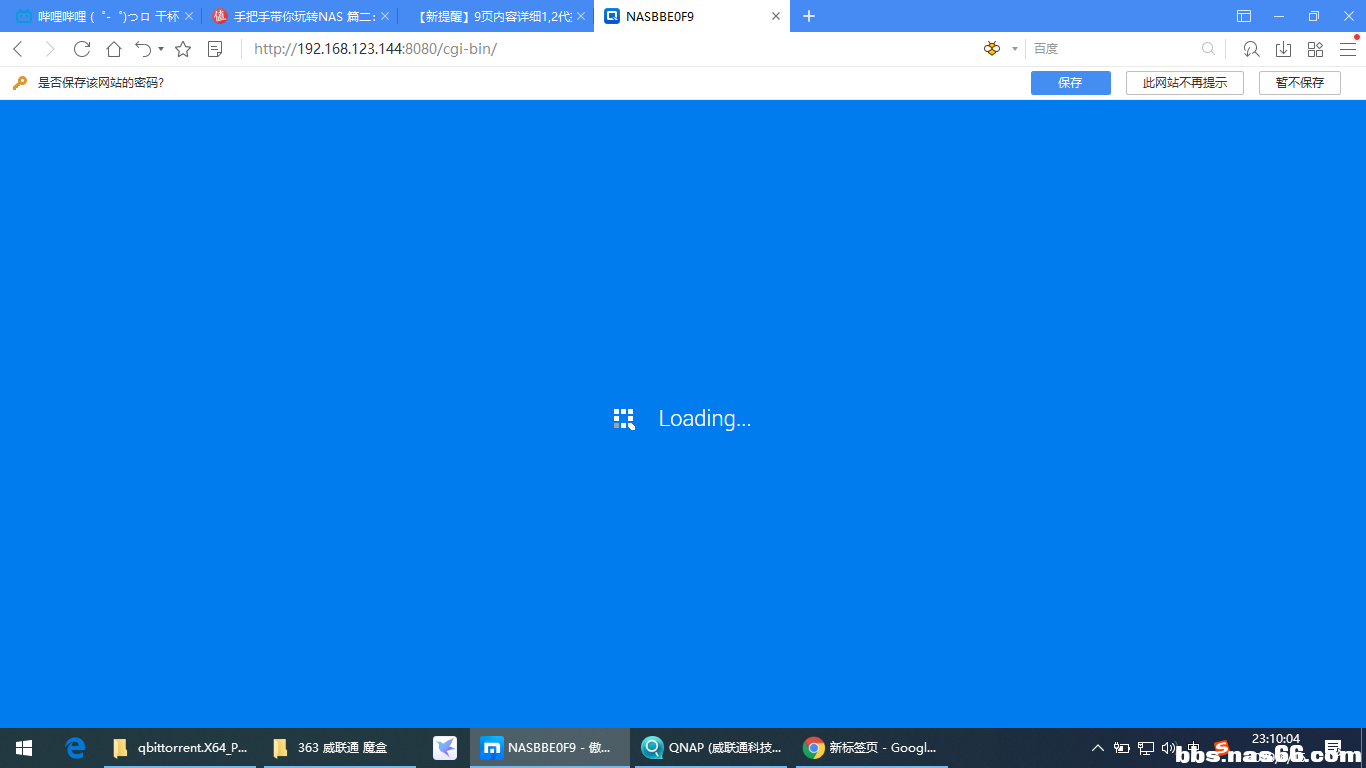Open the browser main menu icon
Viewport: 1366px width, 768px height.
(1348, 49)
